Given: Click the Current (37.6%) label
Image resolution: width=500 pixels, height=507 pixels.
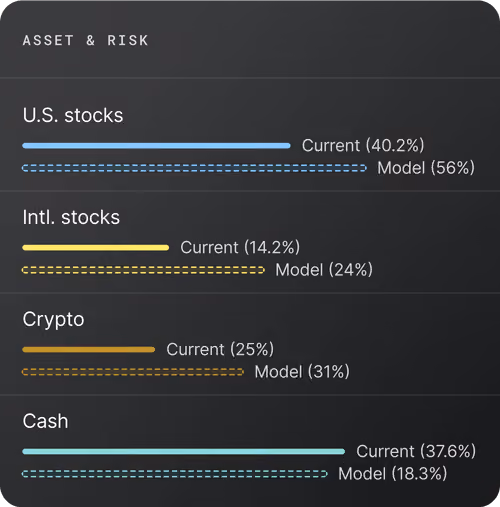Looking at the screenshot, I should [416, 451].
